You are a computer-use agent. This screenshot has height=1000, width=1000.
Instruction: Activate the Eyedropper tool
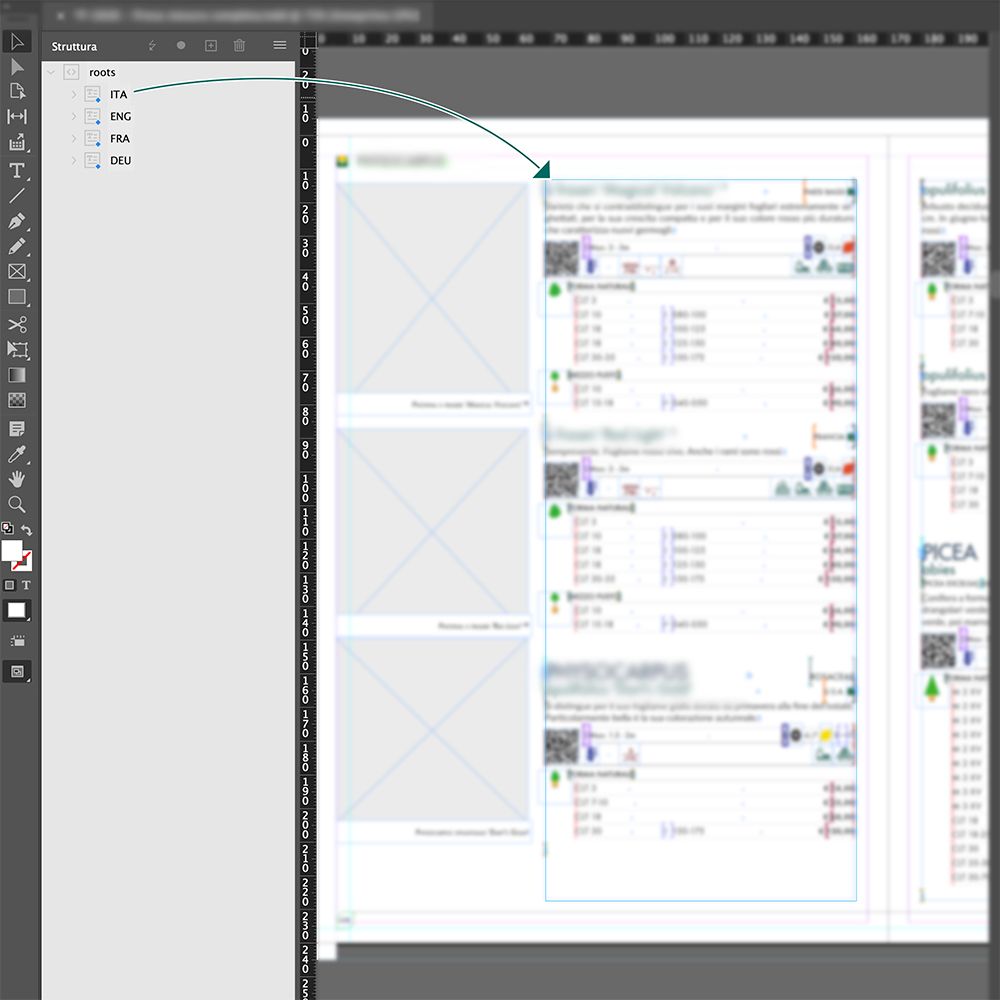[x=17, y=455]
